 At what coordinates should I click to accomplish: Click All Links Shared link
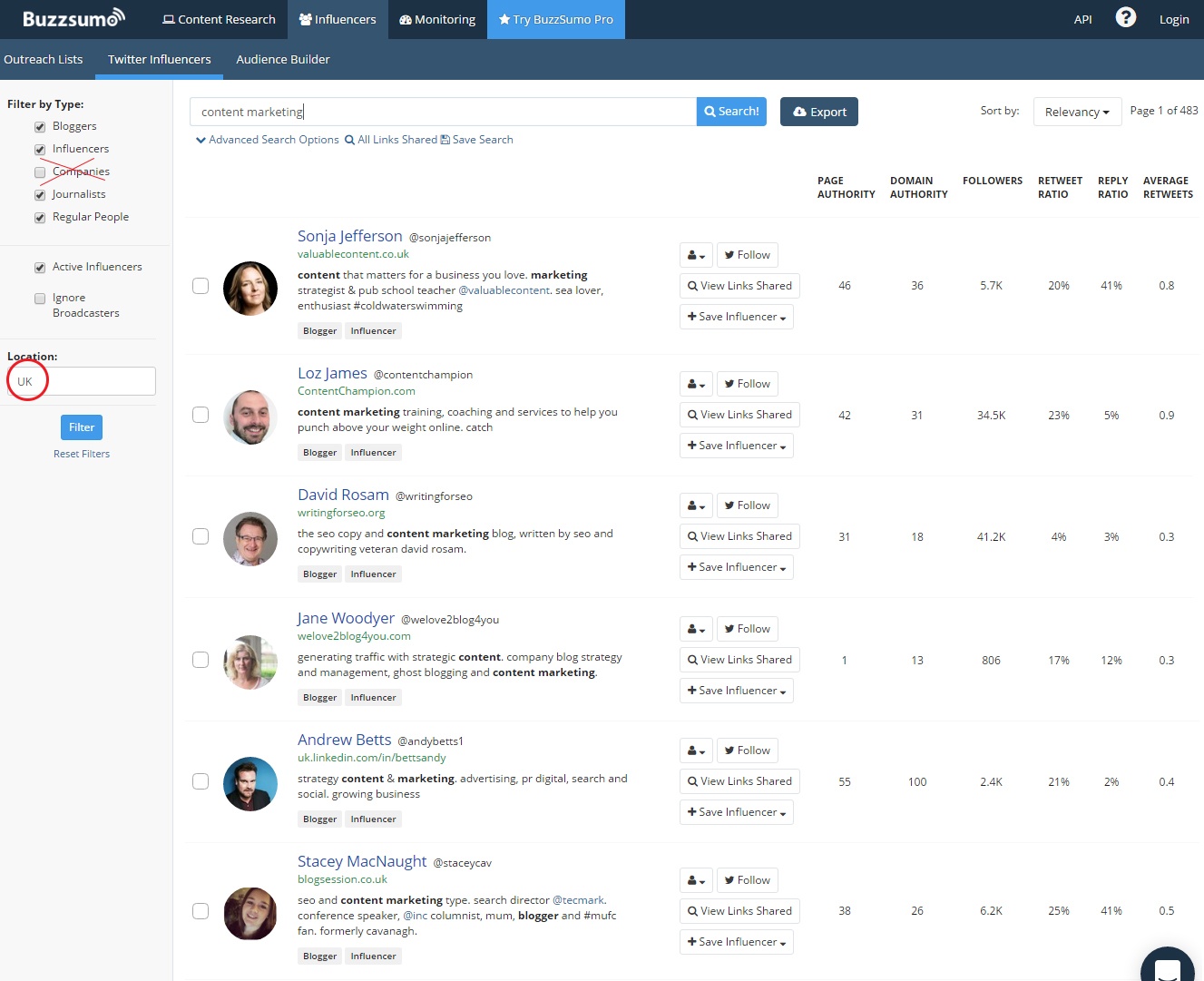[x=391, y=140]
